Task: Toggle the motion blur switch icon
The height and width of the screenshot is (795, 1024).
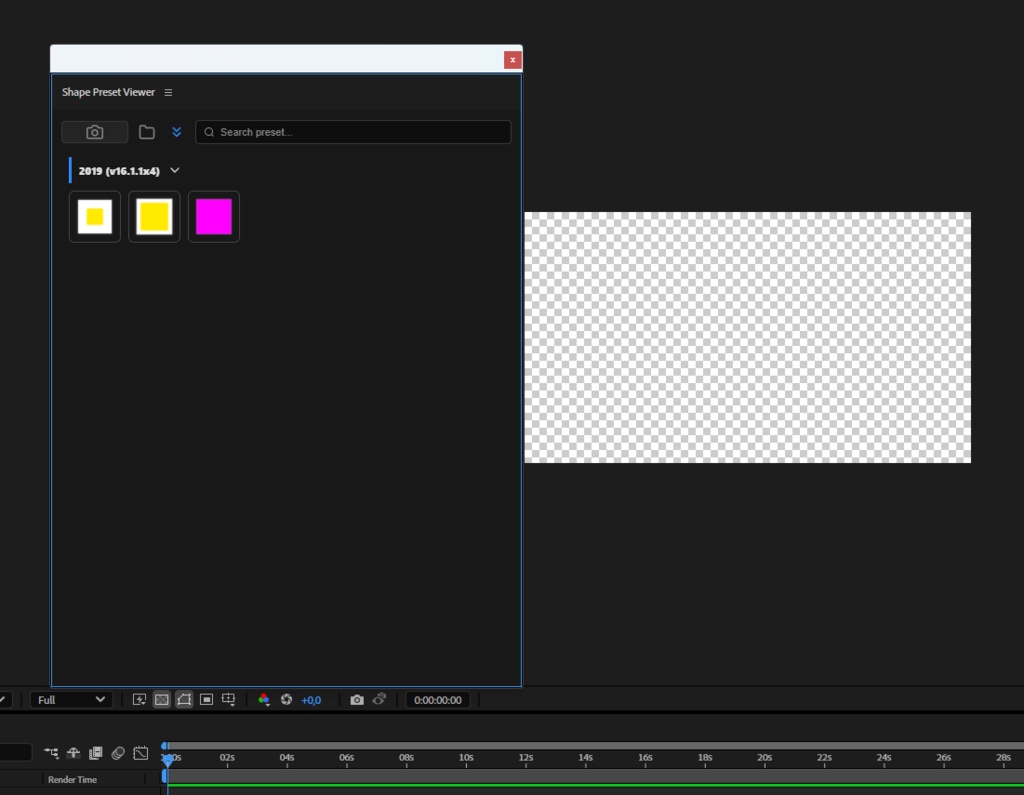Action: (118, 753)
